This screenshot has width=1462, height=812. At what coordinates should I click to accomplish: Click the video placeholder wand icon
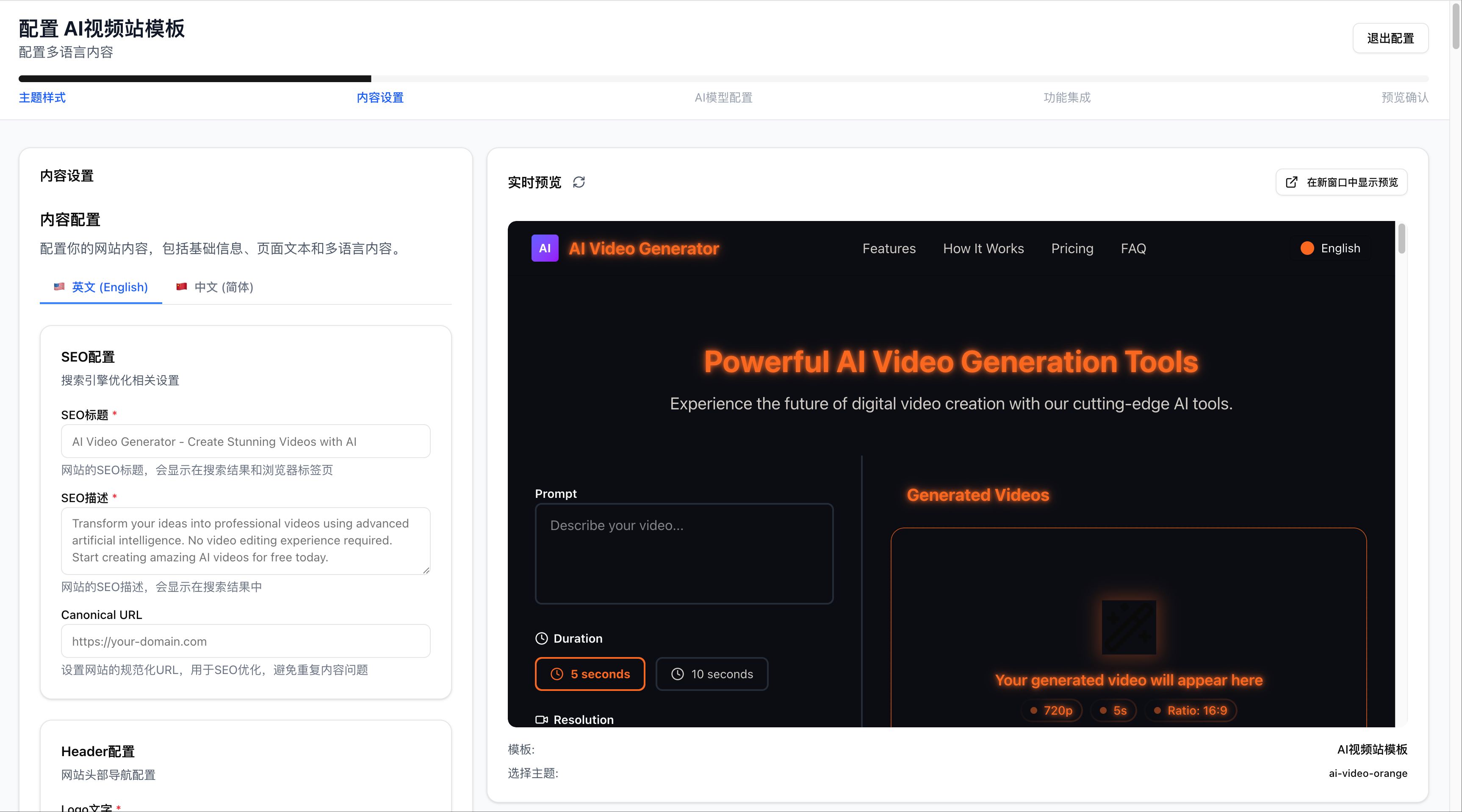click(1129, 627)
